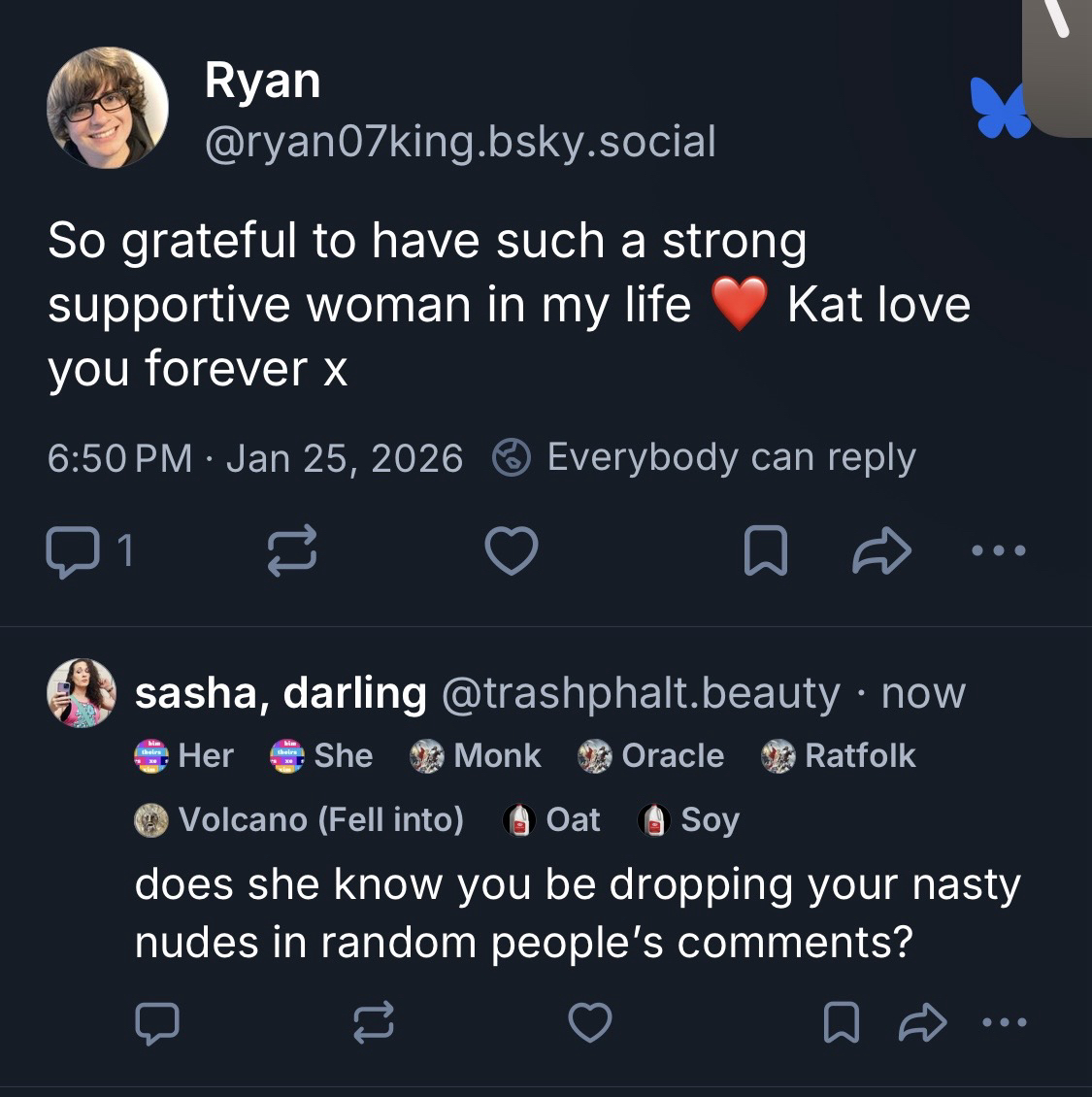
Task: Open reply icon on Ryan's post
Action: tap(72, 551)
